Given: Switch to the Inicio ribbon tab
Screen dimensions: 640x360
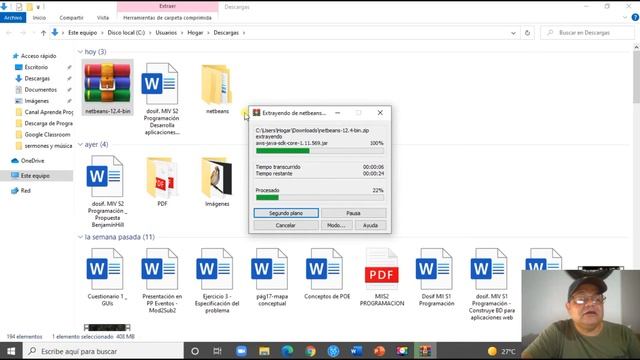Looking at the screenshot, I should (39, 18).
